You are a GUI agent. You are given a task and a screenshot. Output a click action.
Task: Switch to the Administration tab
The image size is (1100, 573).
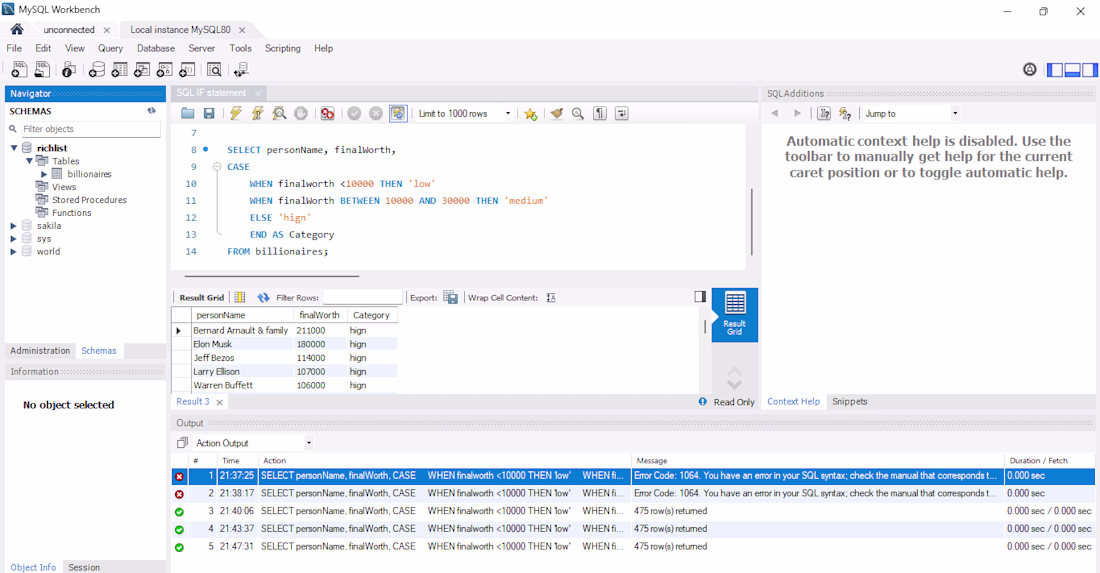(x=40, y=351)
